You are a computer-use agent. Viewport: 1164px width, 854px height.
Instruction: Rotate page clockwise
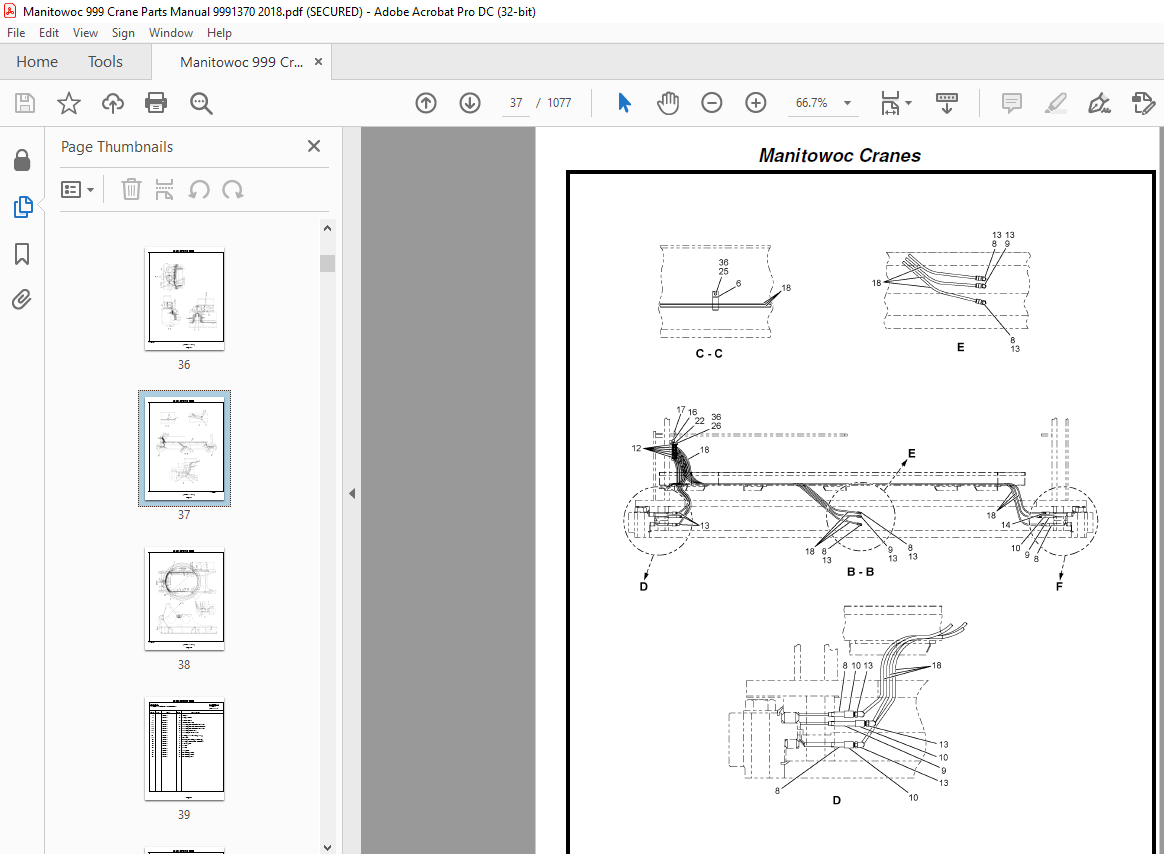click(x=232, y=189)
